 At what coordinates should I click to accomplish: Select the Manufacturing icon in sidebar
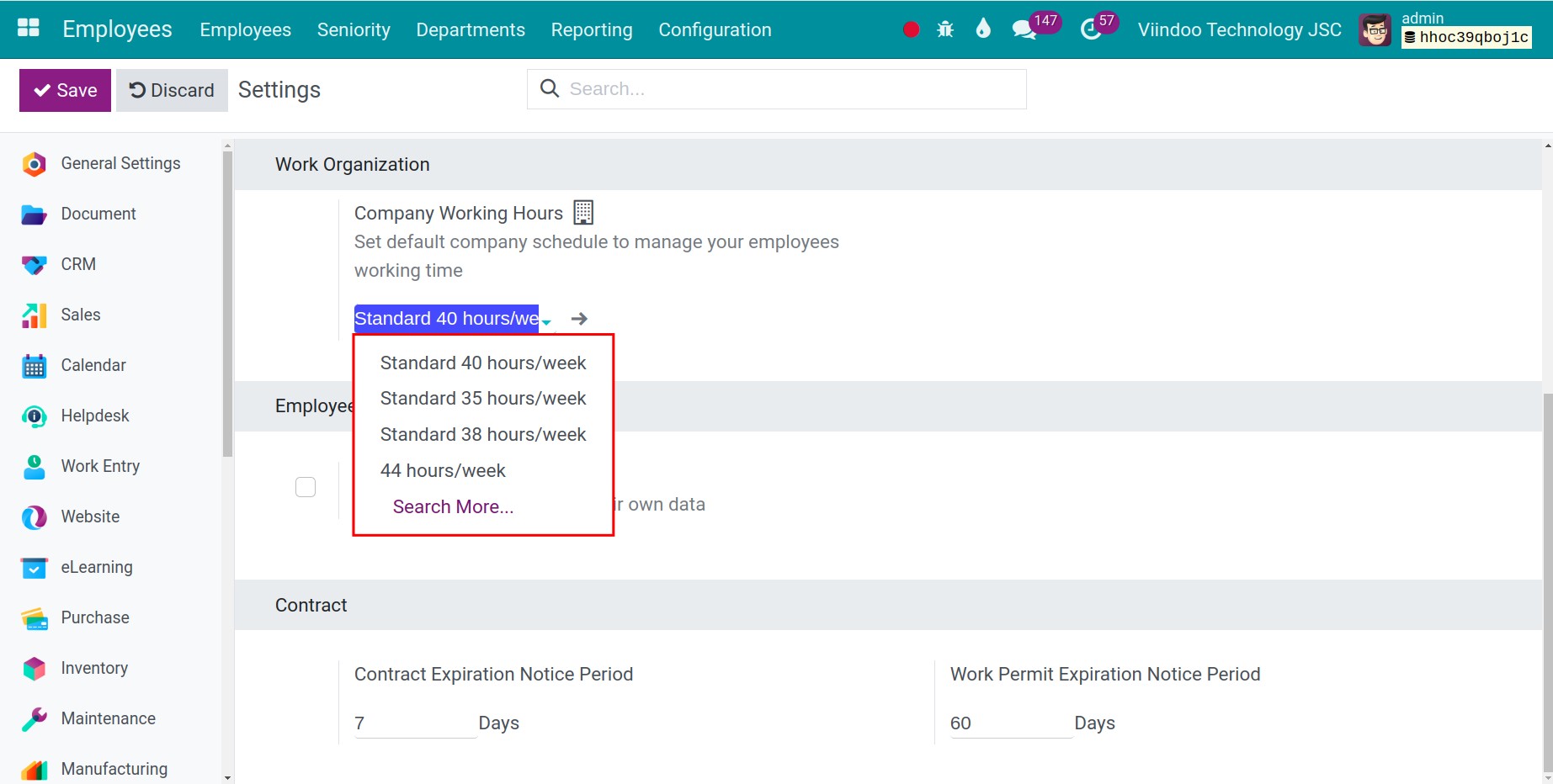tap(34, 770)
